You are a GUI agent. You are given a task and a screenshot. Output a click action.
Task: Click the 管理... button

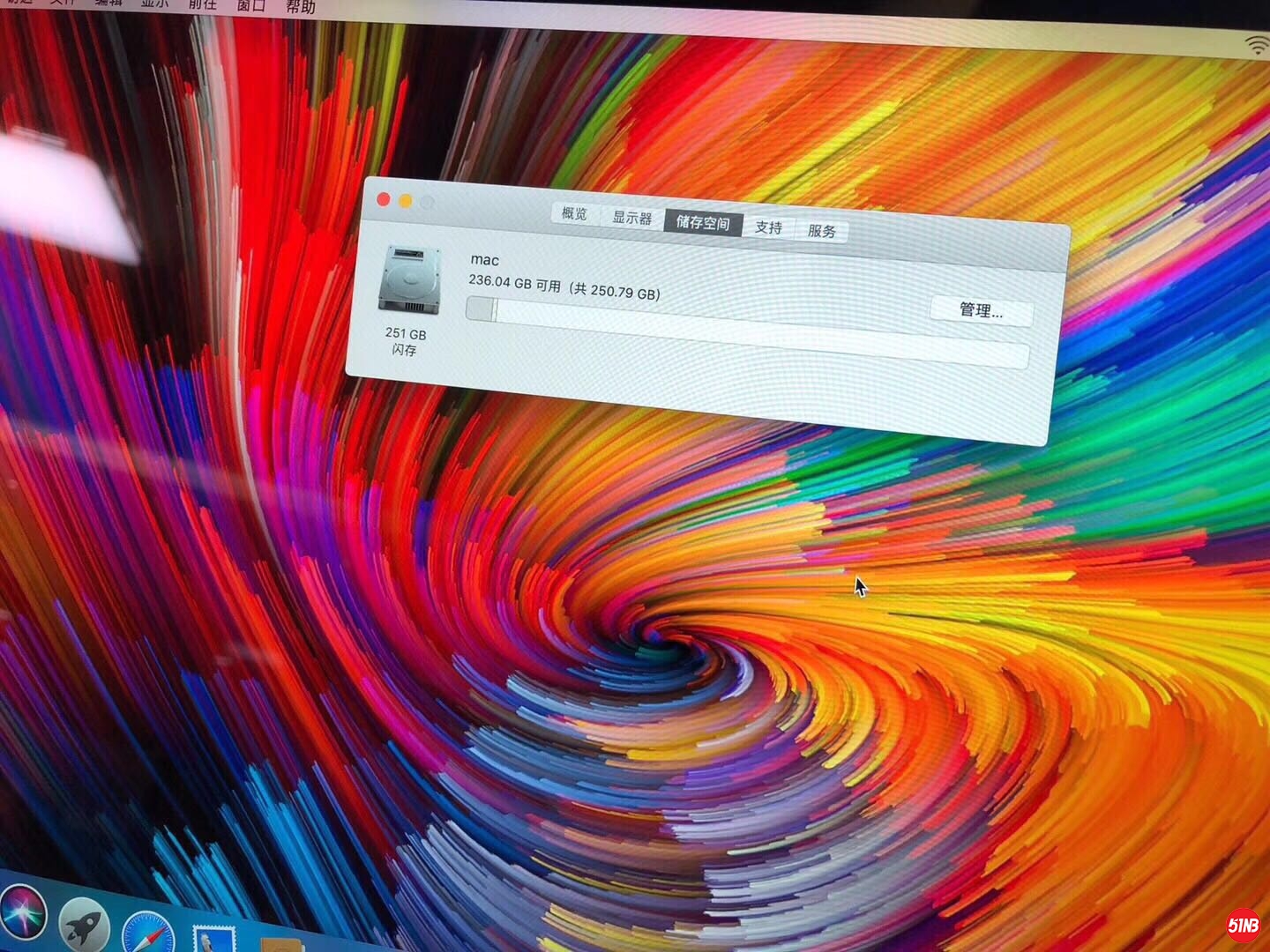pos(981,310)
